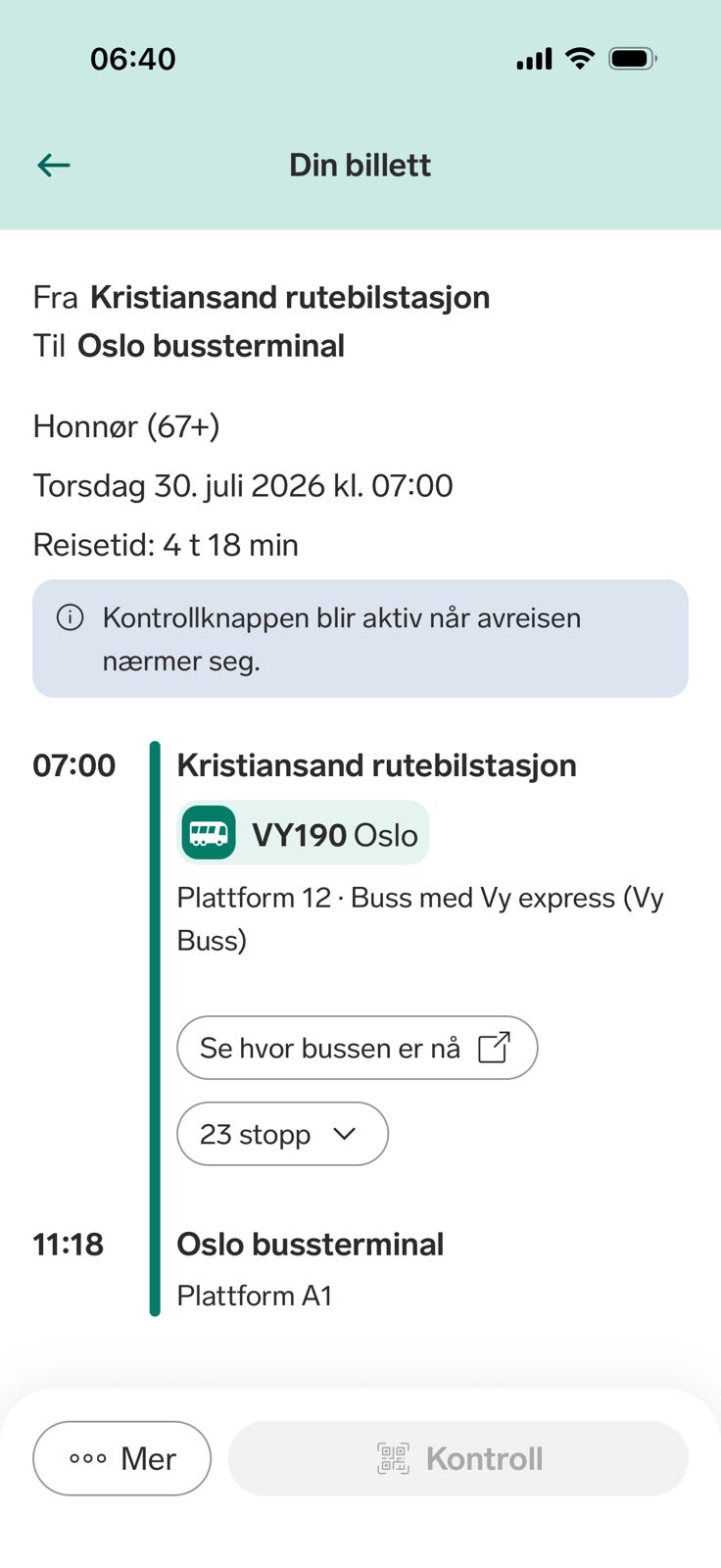
Task: Tap the Kontrollknappen info banner
Action: pyautogui.click(x=360, y=639)
